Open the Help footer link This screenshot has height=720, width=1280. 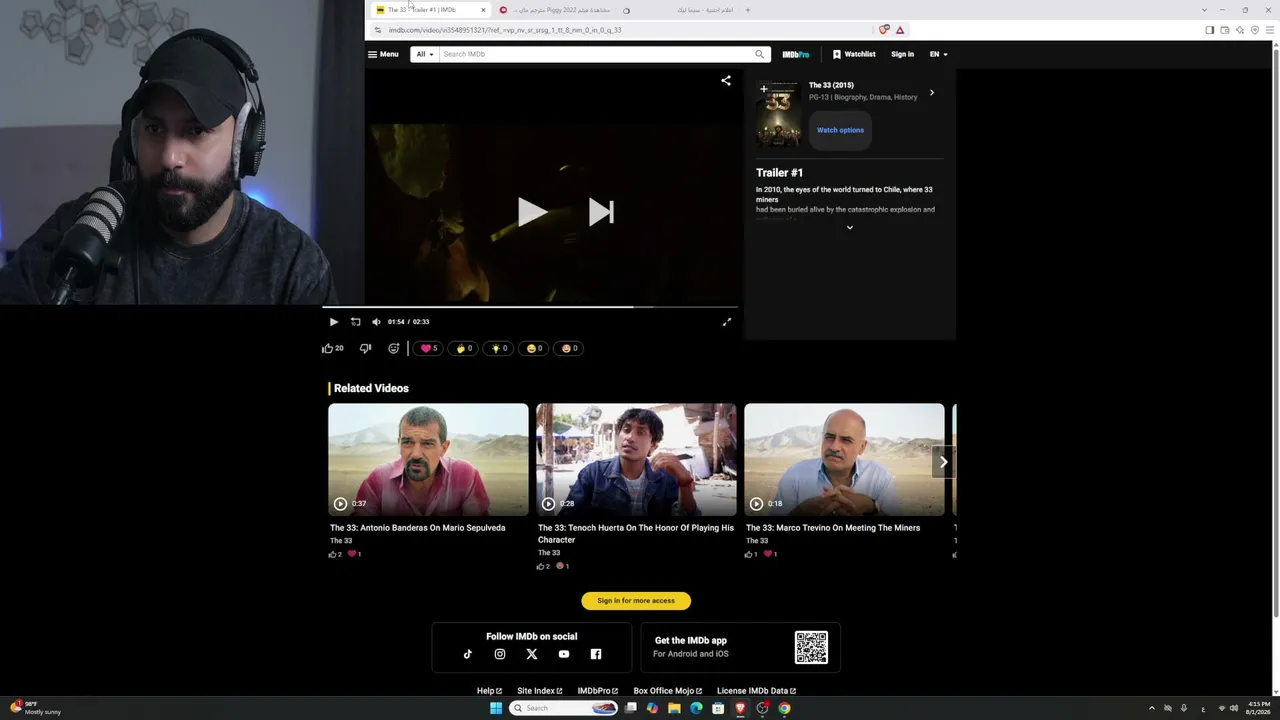[489, 691]
